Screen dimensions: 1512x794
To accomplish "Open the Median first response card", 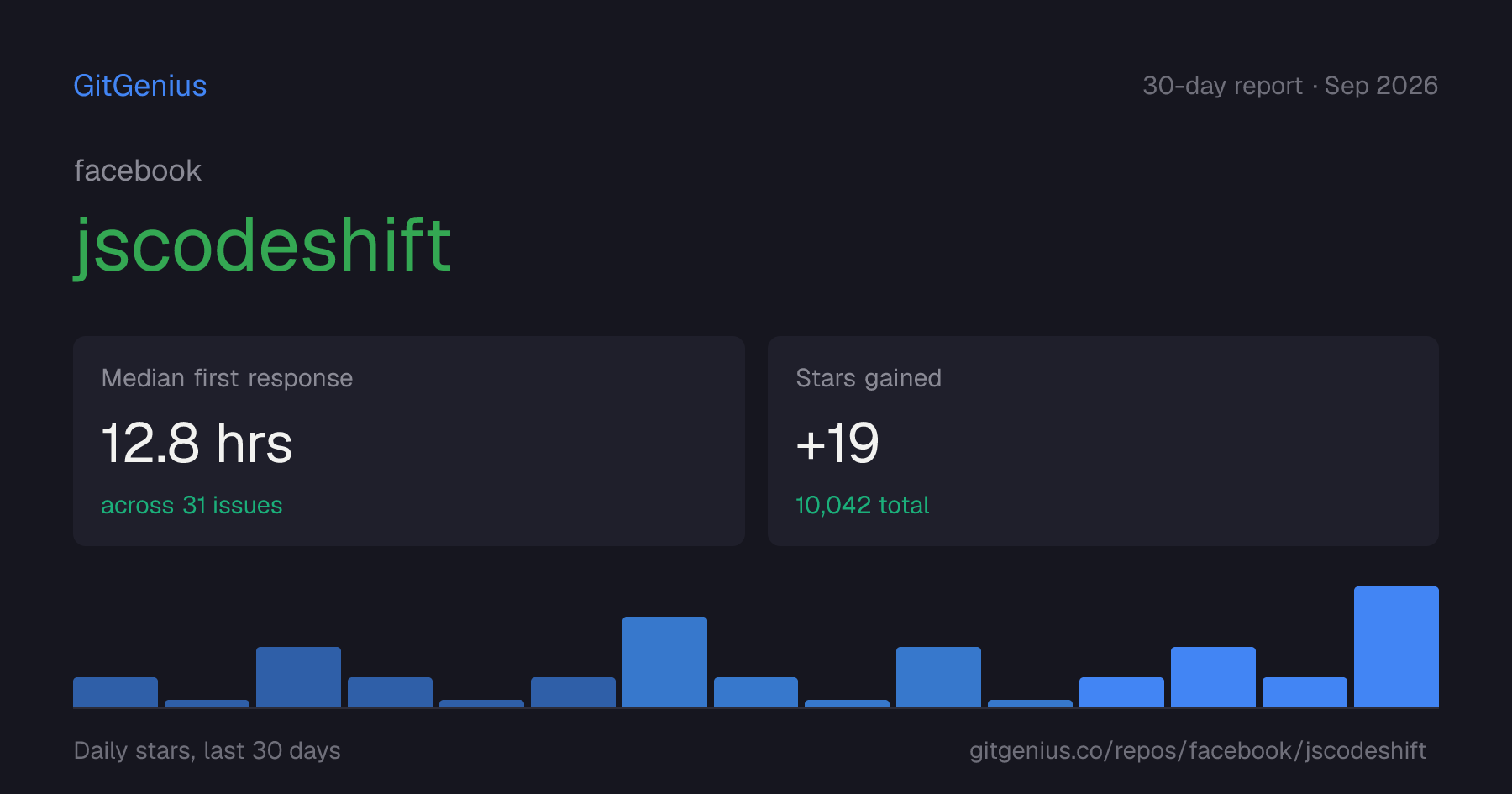I will pyautogui.click(x=409, y=441).
